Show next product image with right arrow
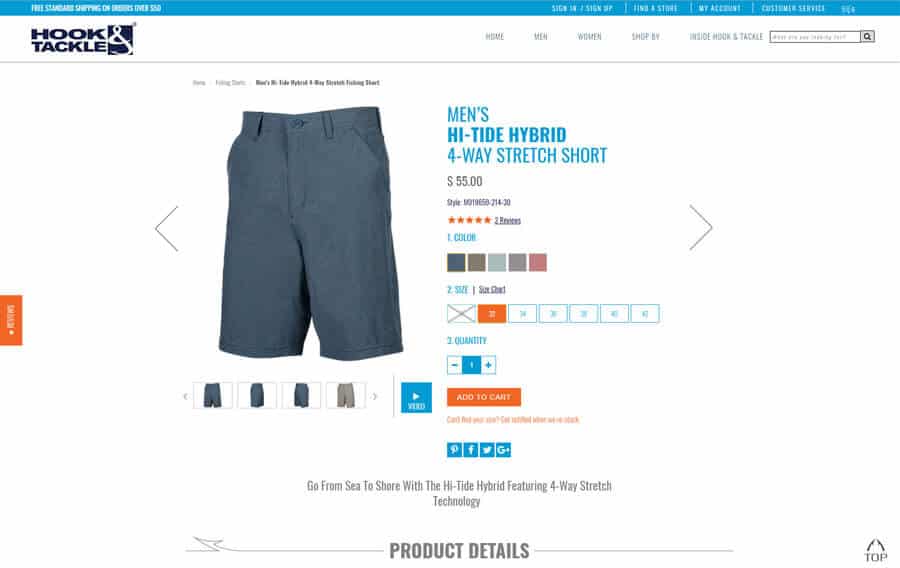Viewport: 900px width, 568px height. pos(701,228)
